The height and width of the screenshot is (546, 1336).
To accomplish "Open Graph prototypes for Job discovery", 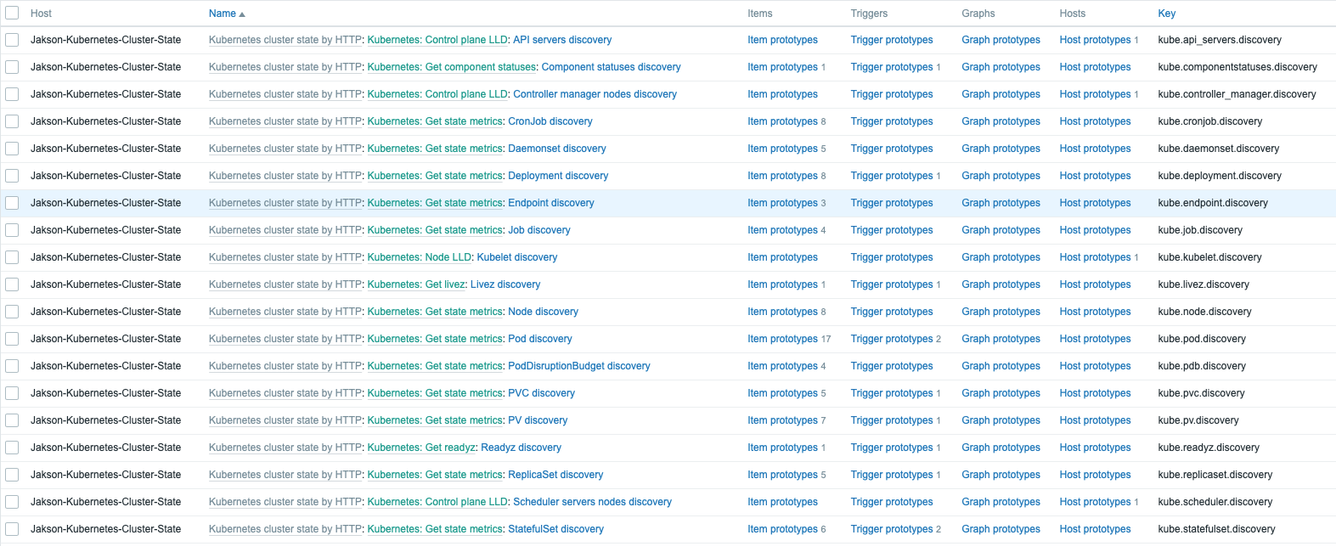I will click(x=1001, y=230).
